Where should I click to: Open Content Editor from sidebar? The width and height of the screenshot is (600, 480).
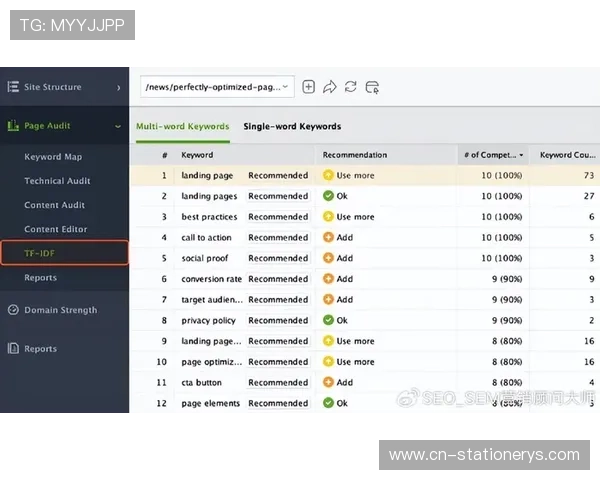point(56,229)
